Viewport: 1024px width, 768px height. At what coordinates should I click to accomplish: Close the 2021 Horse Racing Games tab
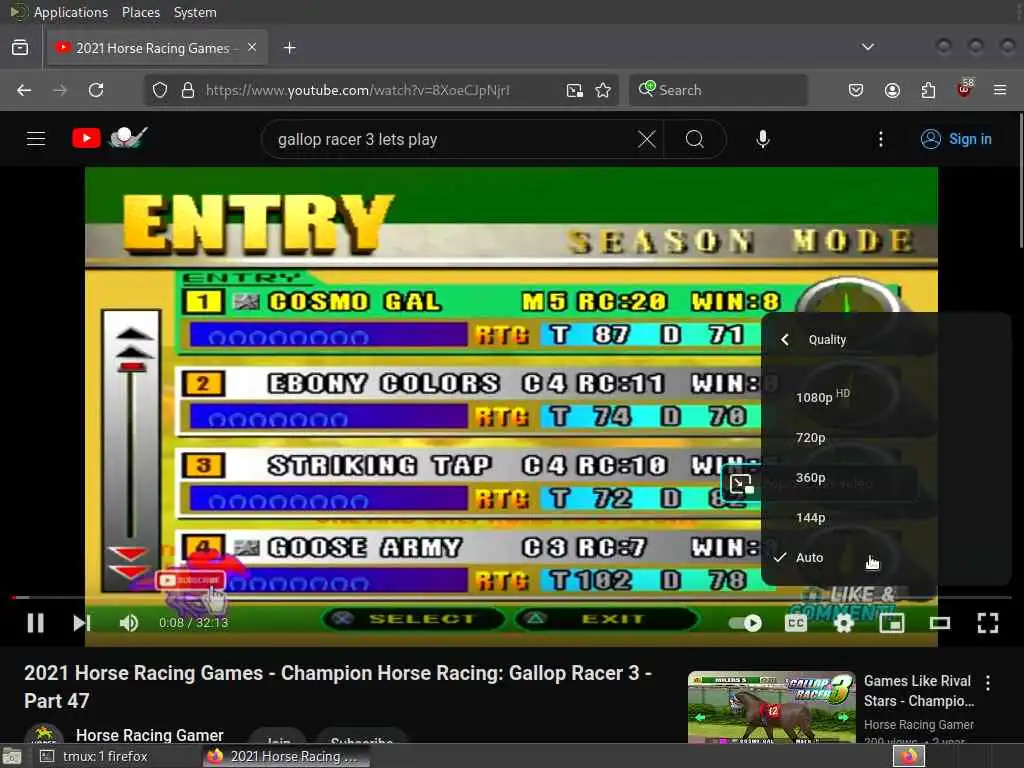[x=252, y=48]
